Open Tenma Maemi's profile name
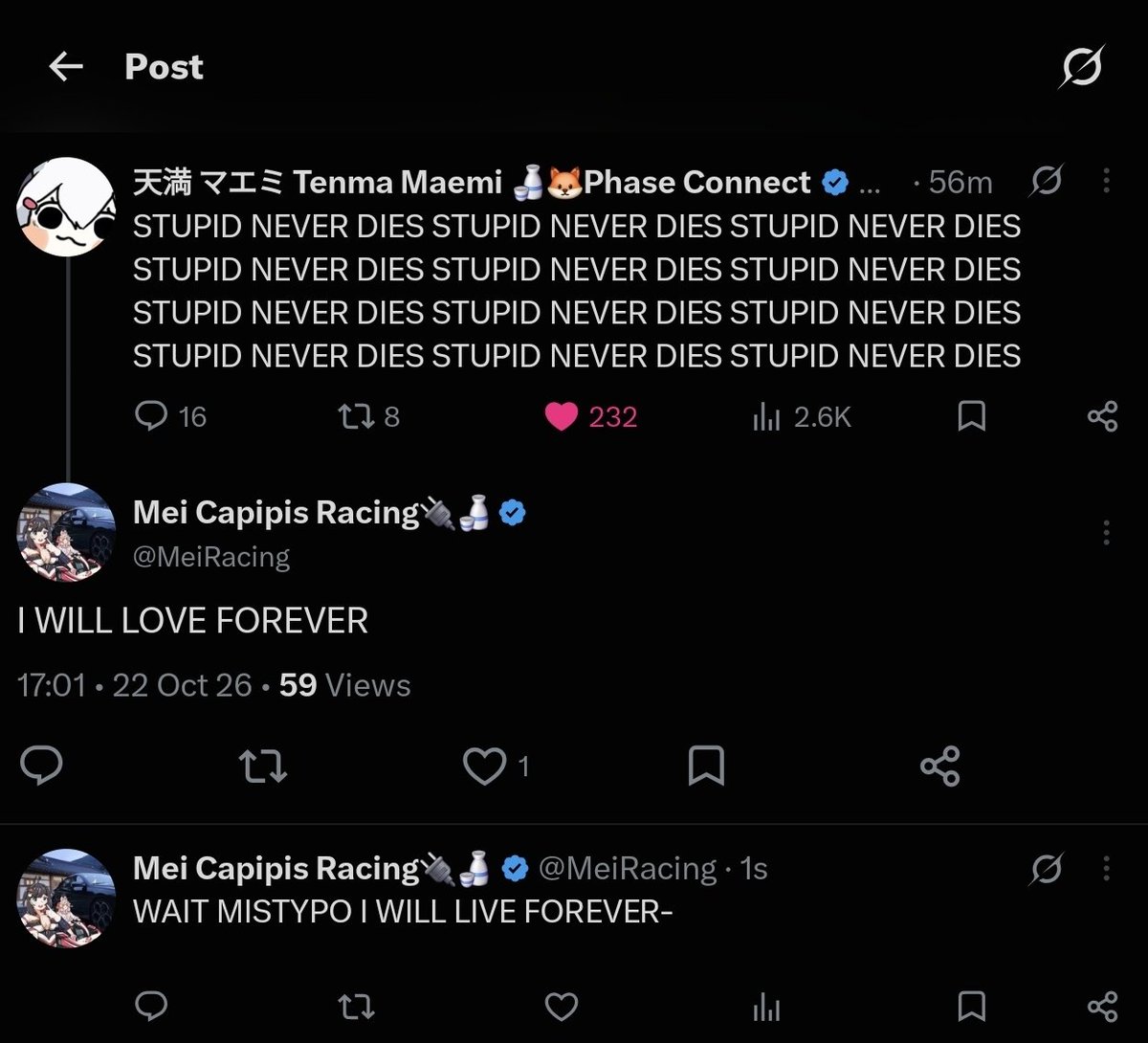Screen dimensions: 1148x1043 point(318,182)
